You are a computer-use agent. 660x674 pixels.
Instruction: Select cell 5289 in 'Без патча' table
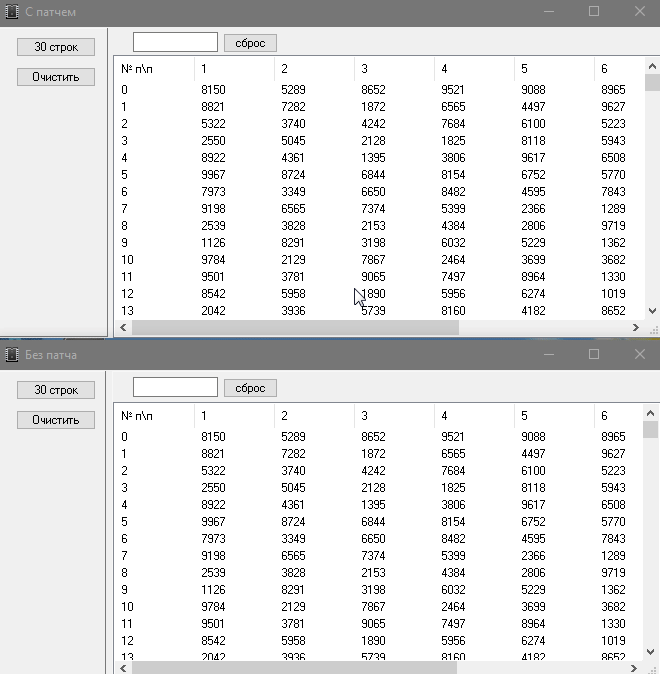tap(293, 437)
